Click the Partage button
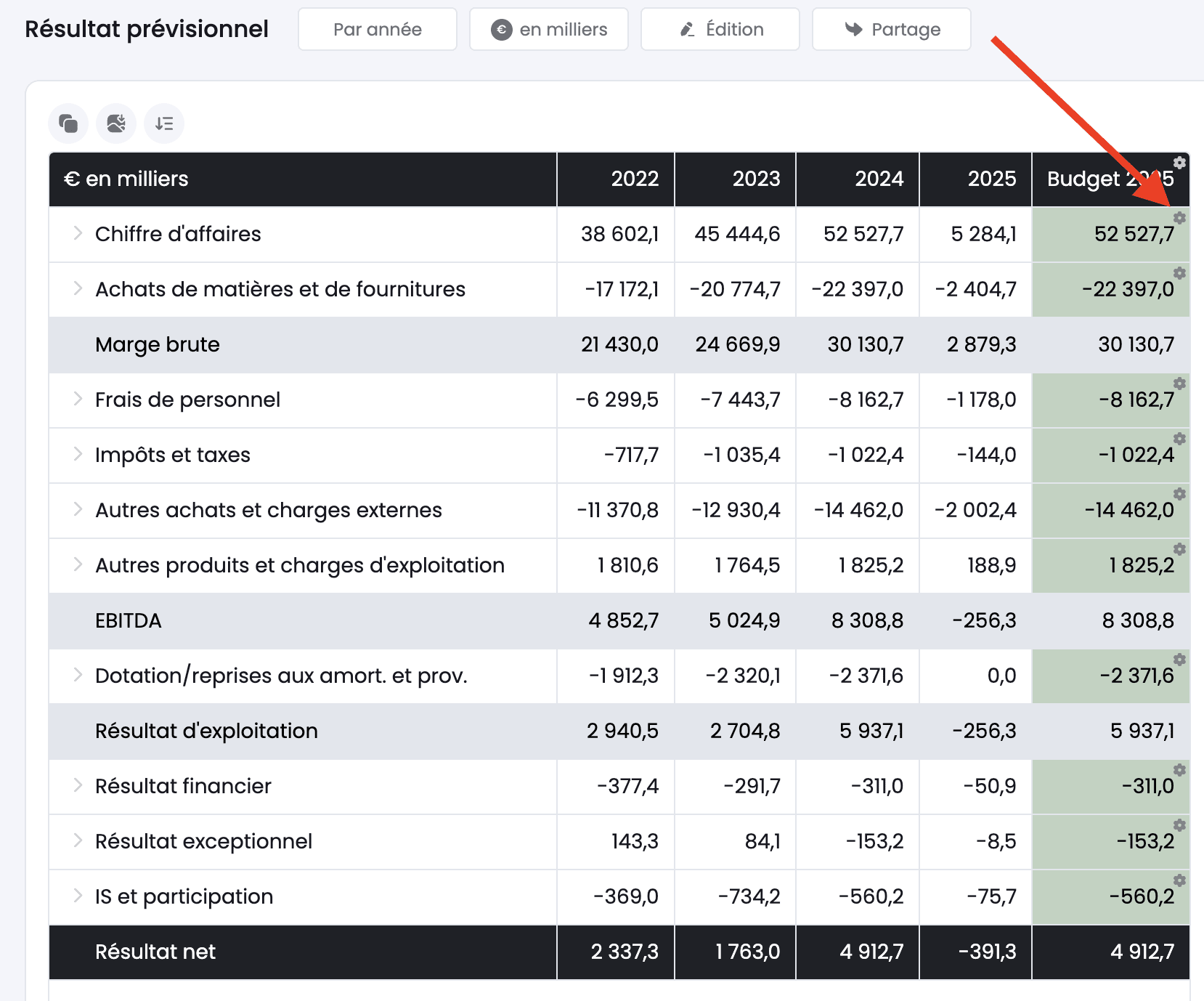The width and height of the screenshot is (1204, 1001). click(x=892, y=29)
